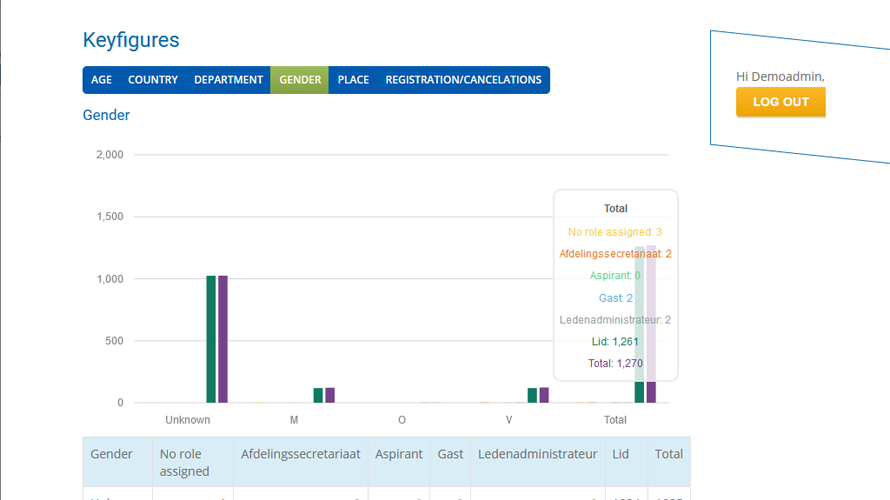
Task: Open the Age tab
Action: point(101,80)
